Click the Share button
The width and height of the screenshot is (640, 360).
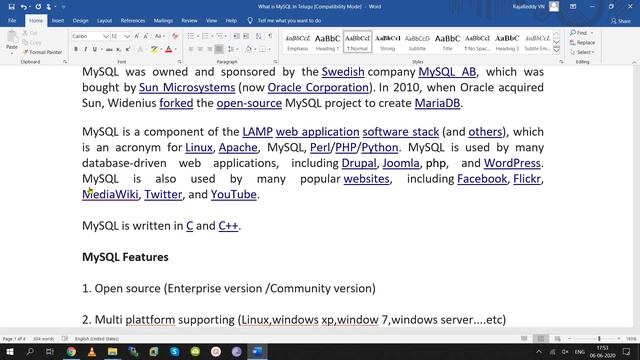tap(621, 21)
